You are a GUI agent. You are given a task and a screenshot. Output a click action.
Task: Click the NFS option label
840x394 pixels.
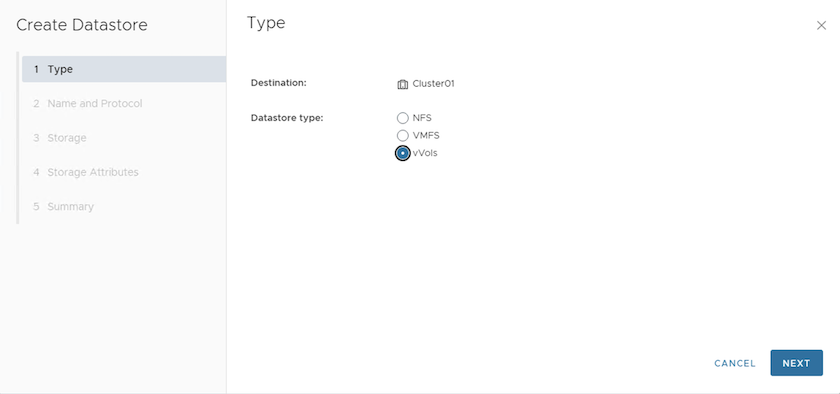(422, 118)
